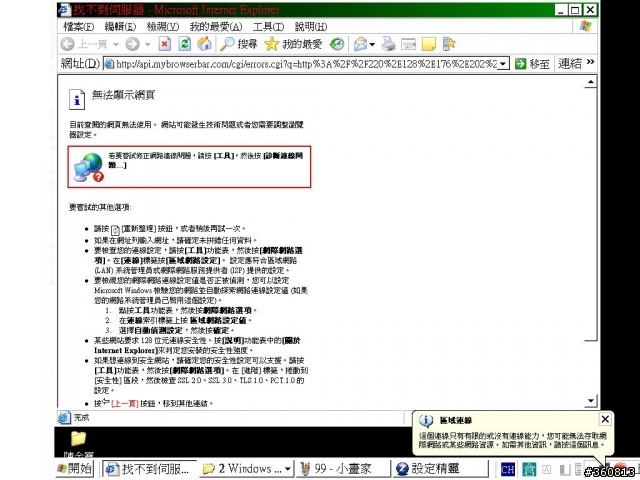
Task: Switch to 找不到伺服... taskbar button
Action: 149,469
